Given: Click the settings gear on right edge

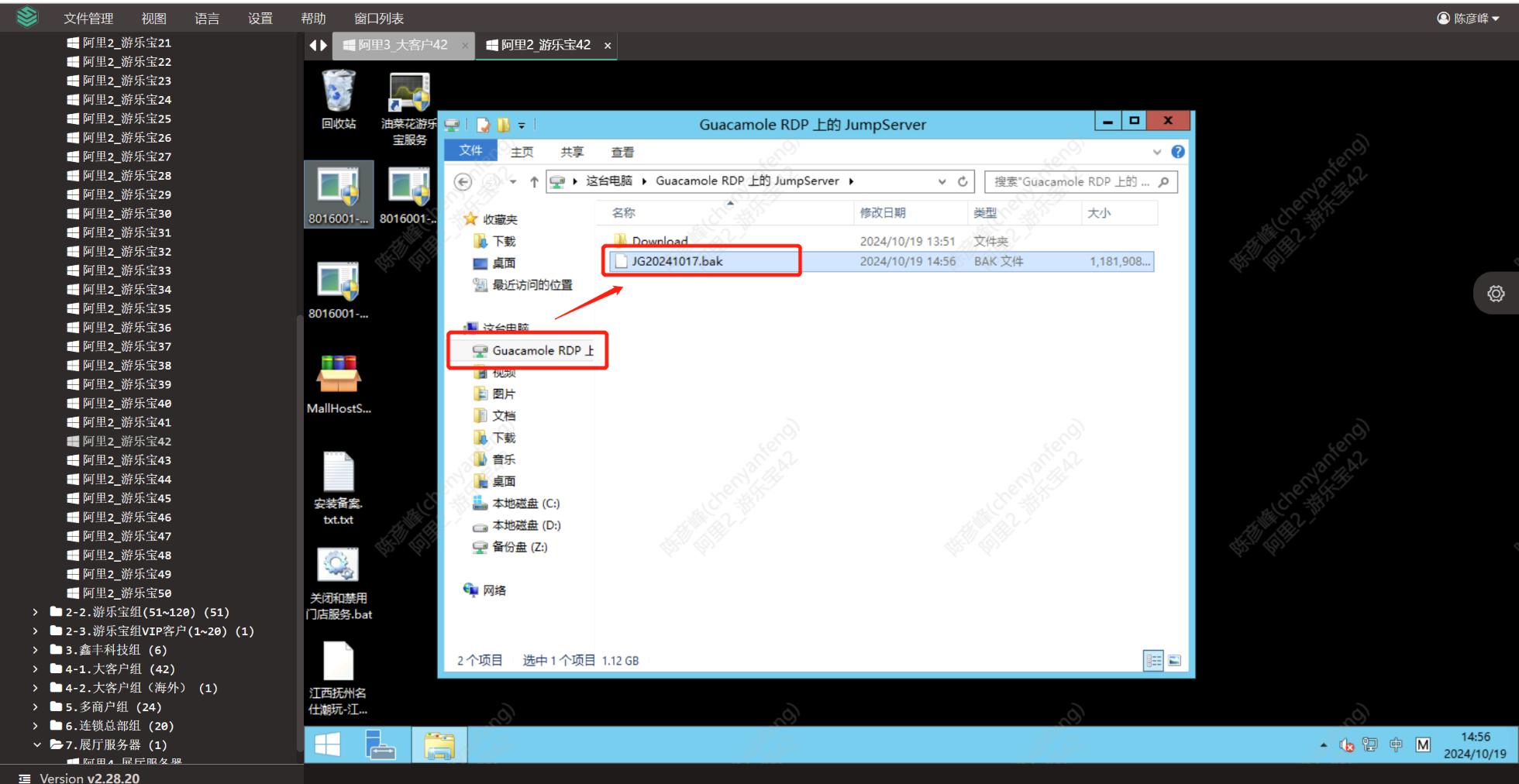Looking at the screenshot, I should 1496,294.
